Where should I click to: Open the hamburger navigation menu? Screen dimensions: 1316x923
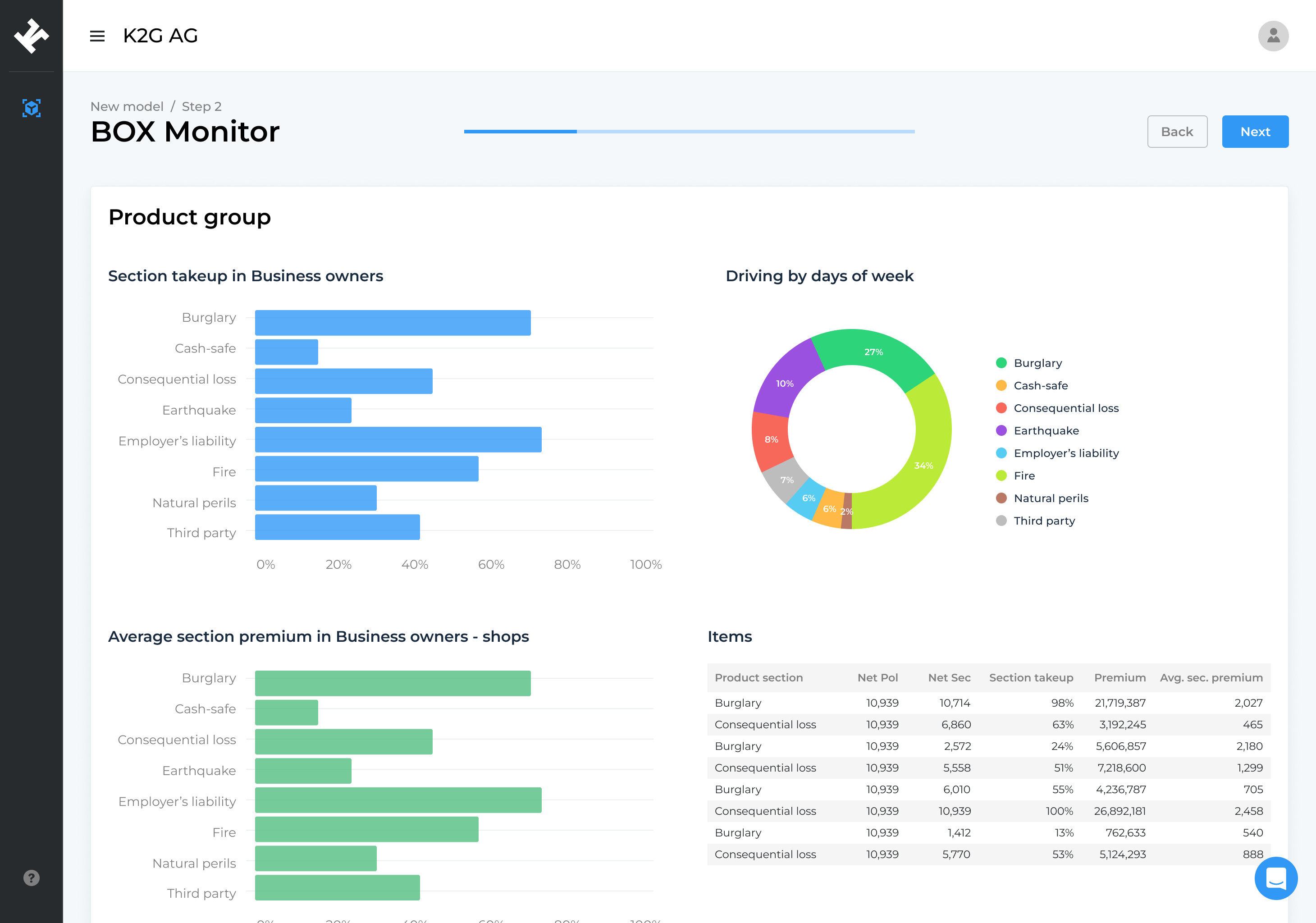[97, 36]
